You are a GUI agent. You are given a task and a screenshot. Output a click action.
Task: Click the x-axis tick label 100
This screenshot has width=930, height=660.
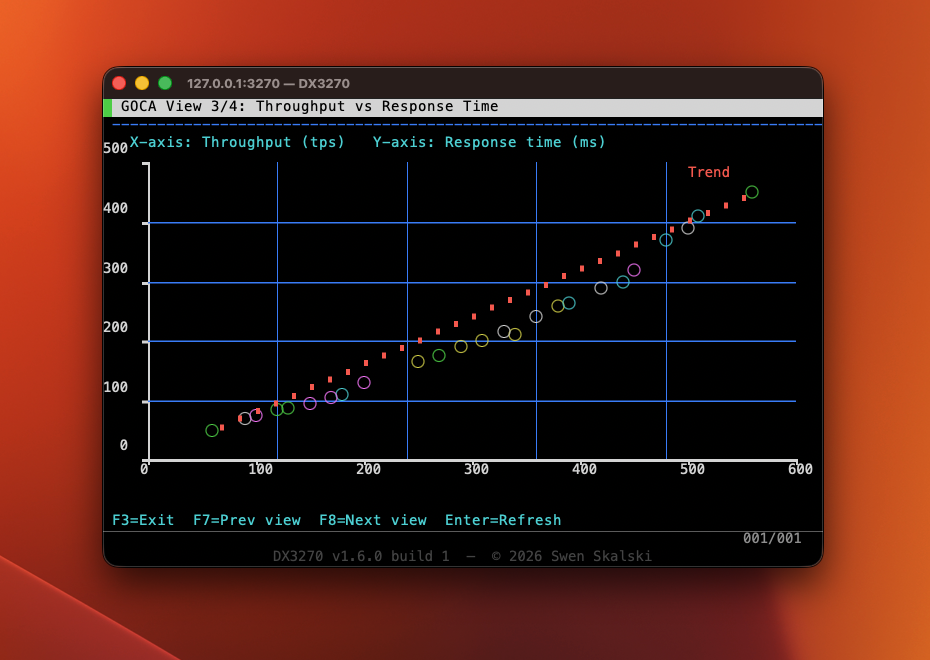(260, 469)
